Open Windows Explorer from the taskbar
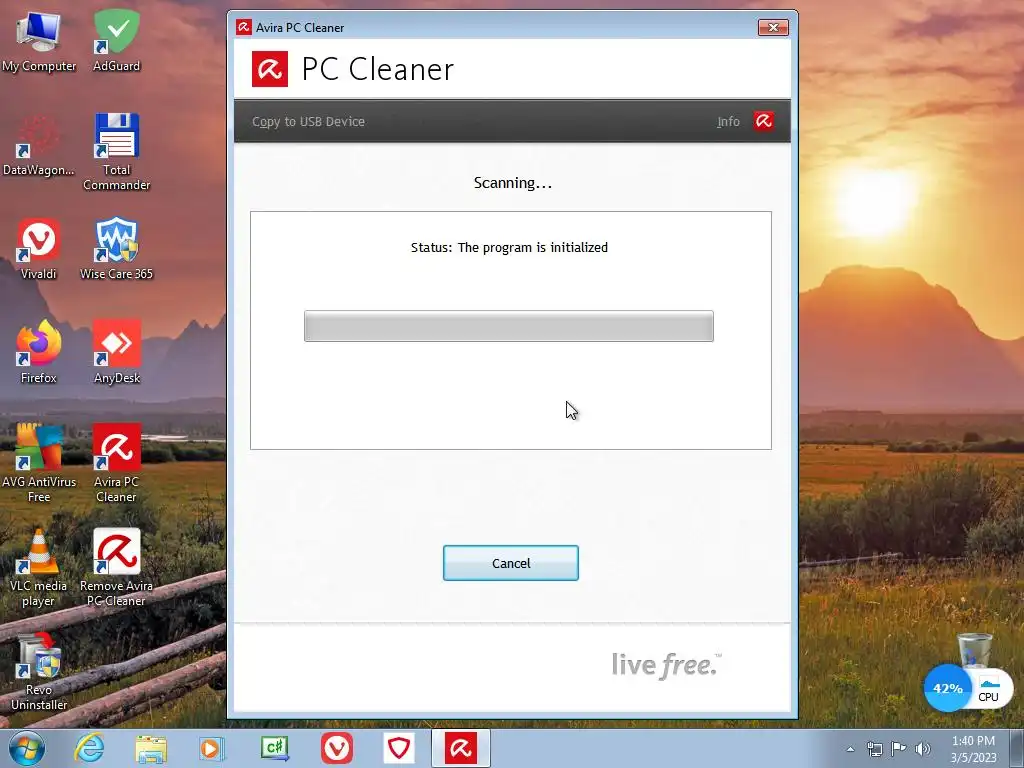The height and width of the screenshot is (768, 1024). click(151, 748)
